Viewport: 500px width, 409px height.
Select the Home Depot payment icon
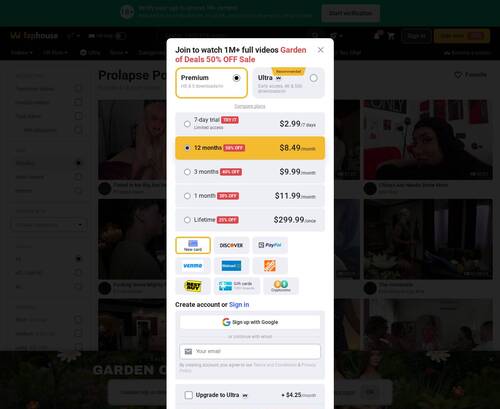pos(270,266)
